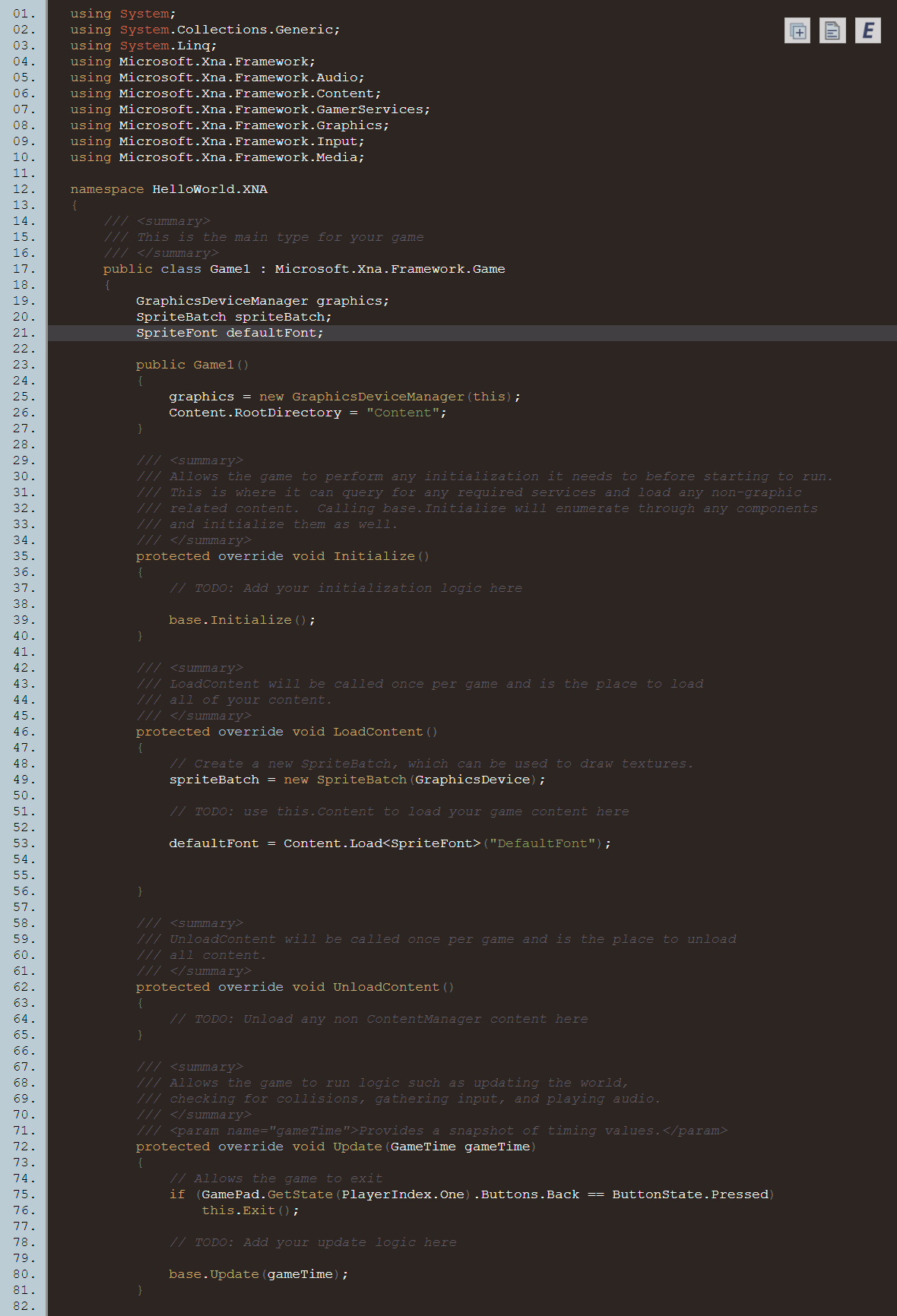Click 'checking for collisions, gathering input' comment
This screenshot has height=1316, width=897.
tap(398, 1099)
